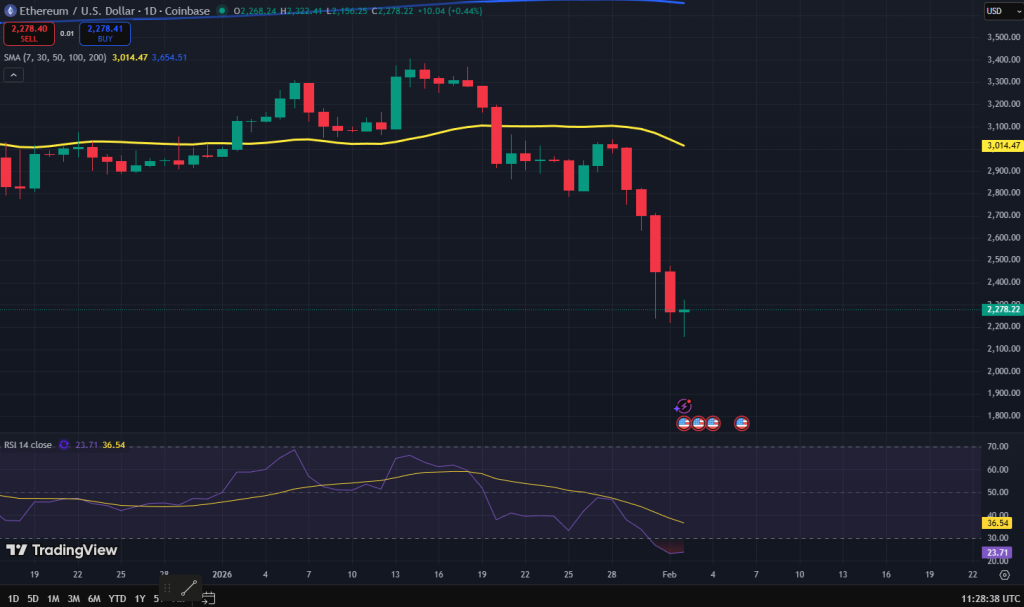Screen dimensions: 1024x607
Task: Collapse the indicator legend with chevron
Action: pyautogui.click(x=14, y=75)
